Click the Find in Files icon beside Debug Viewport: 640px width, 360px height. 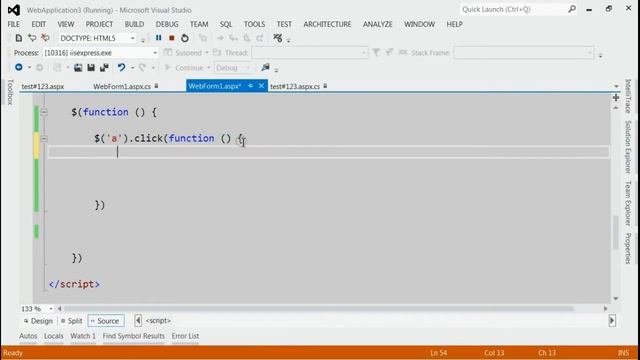point(265,67)
